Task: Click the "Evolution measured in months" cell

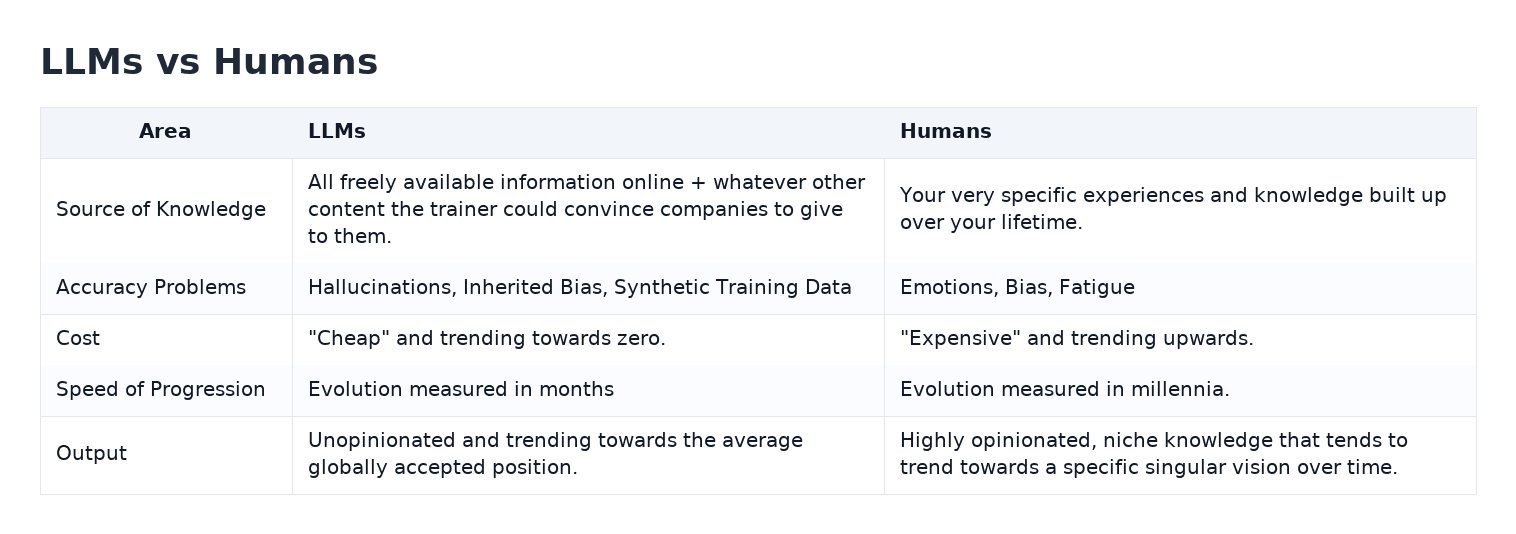Action: (x=461, y=390)
